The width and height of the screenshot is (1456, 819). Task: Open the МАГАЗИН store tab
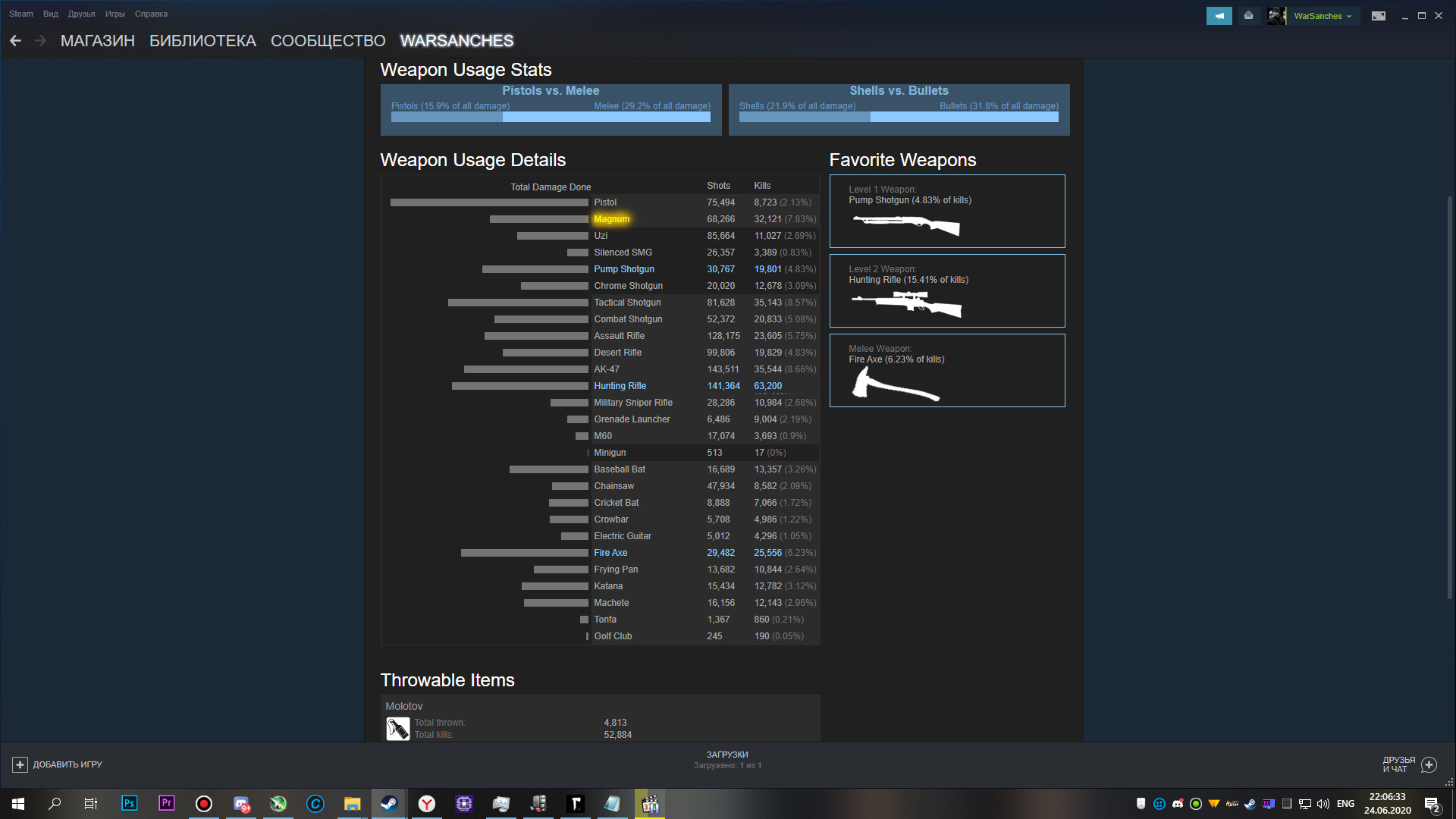[97, 41]
